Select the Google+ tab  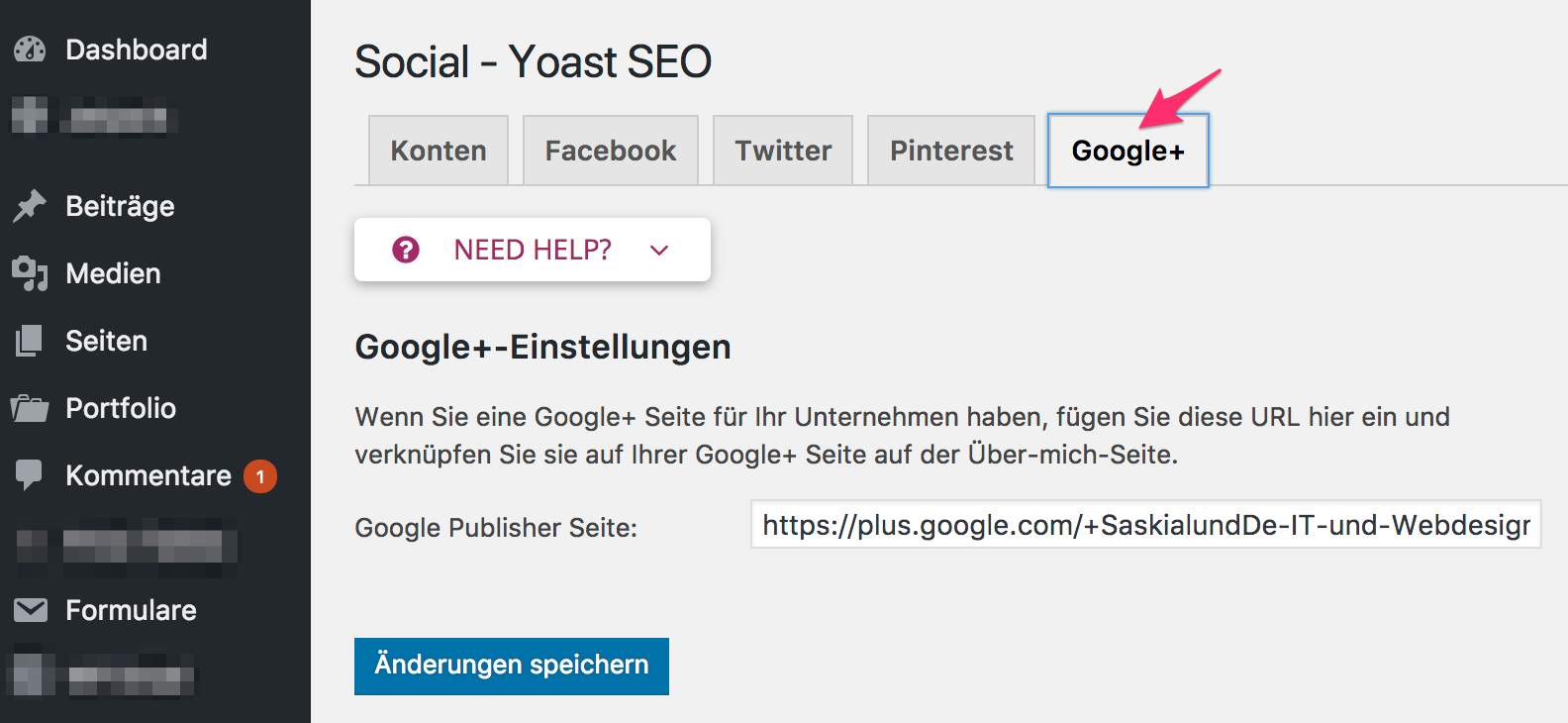[x=1127, y=151]
